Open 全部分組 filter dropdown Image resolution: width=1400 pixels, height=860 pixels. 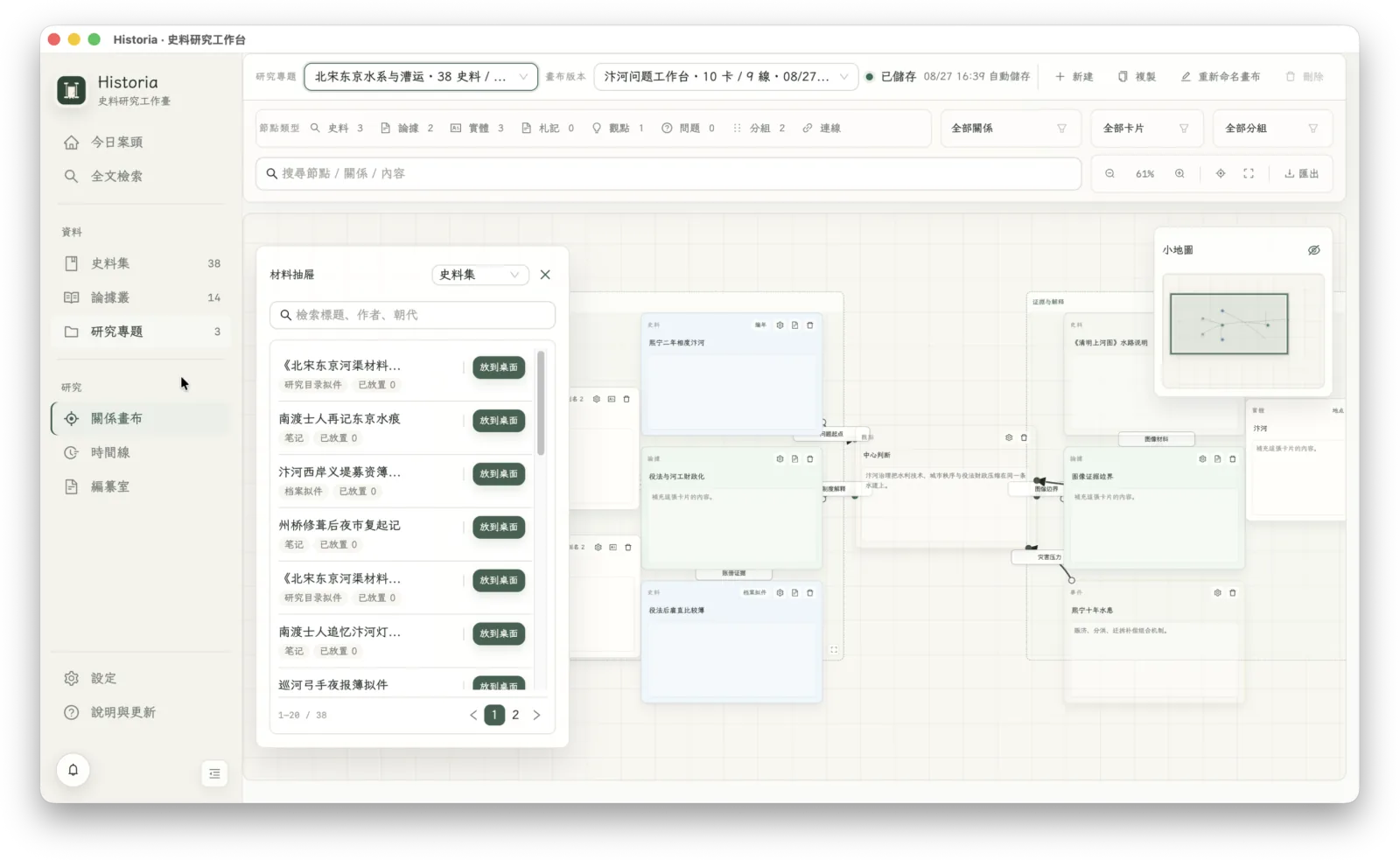[x=1272, y=128]
